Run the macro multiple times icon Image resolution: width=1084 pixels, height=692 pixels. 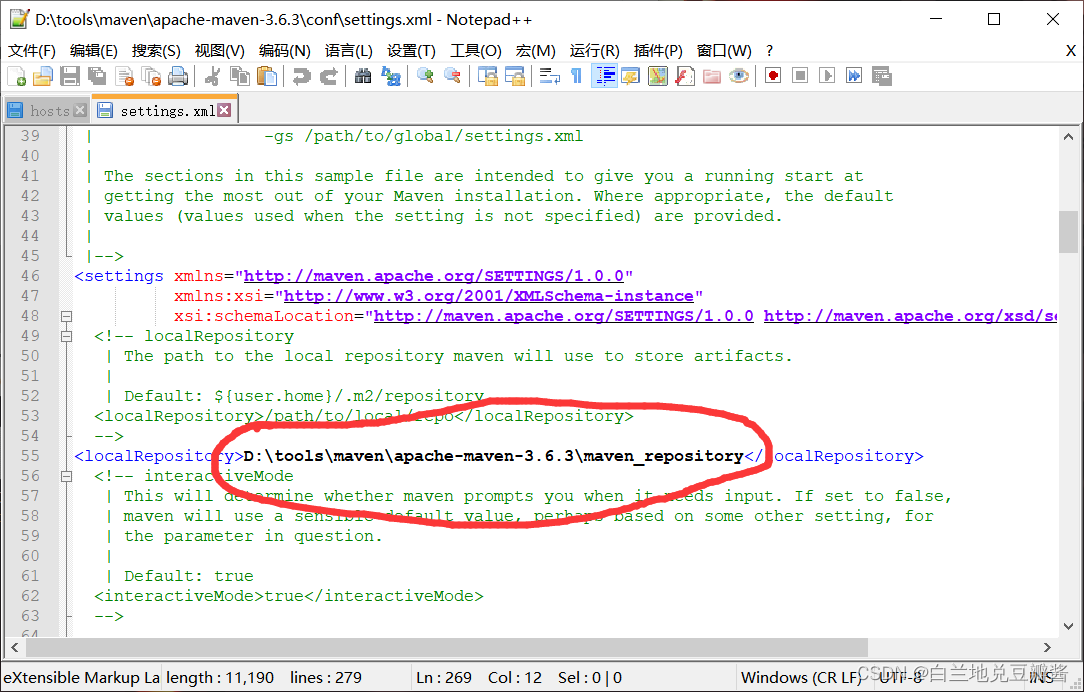854,76
